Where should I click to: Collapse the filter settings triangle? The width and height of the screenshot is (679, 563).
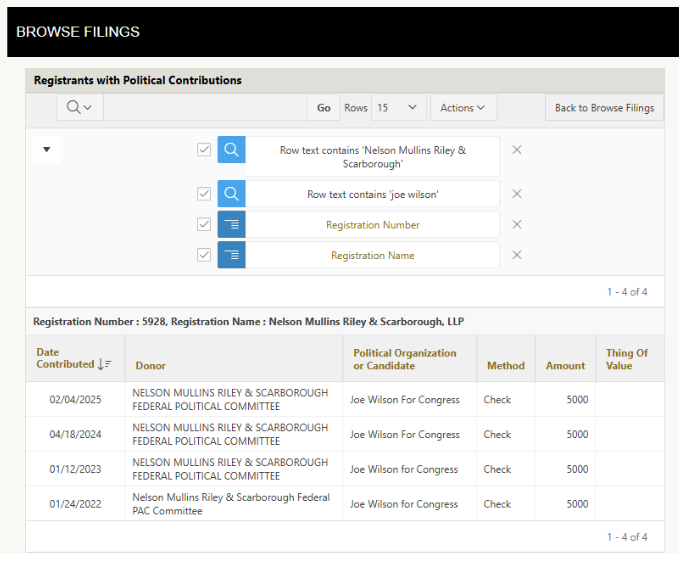click(x=46, y=150)
